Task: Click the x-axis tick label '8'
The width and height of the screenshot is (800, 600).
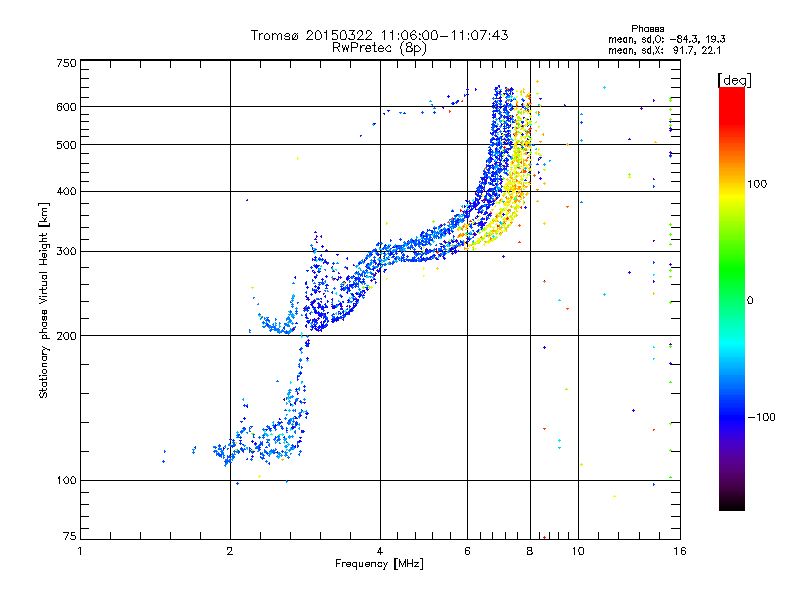Action: coord(530,551)
